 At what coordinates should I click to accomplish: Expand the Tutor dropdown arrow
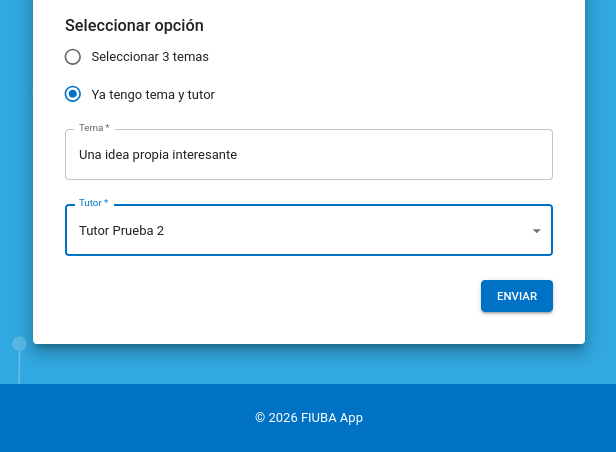536,231
